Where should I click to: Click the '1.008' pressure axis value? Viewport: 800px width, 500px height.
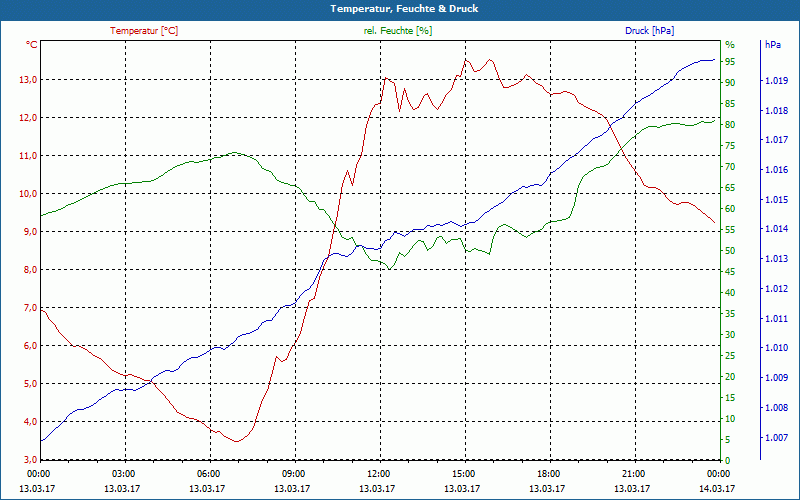point(776,408)
